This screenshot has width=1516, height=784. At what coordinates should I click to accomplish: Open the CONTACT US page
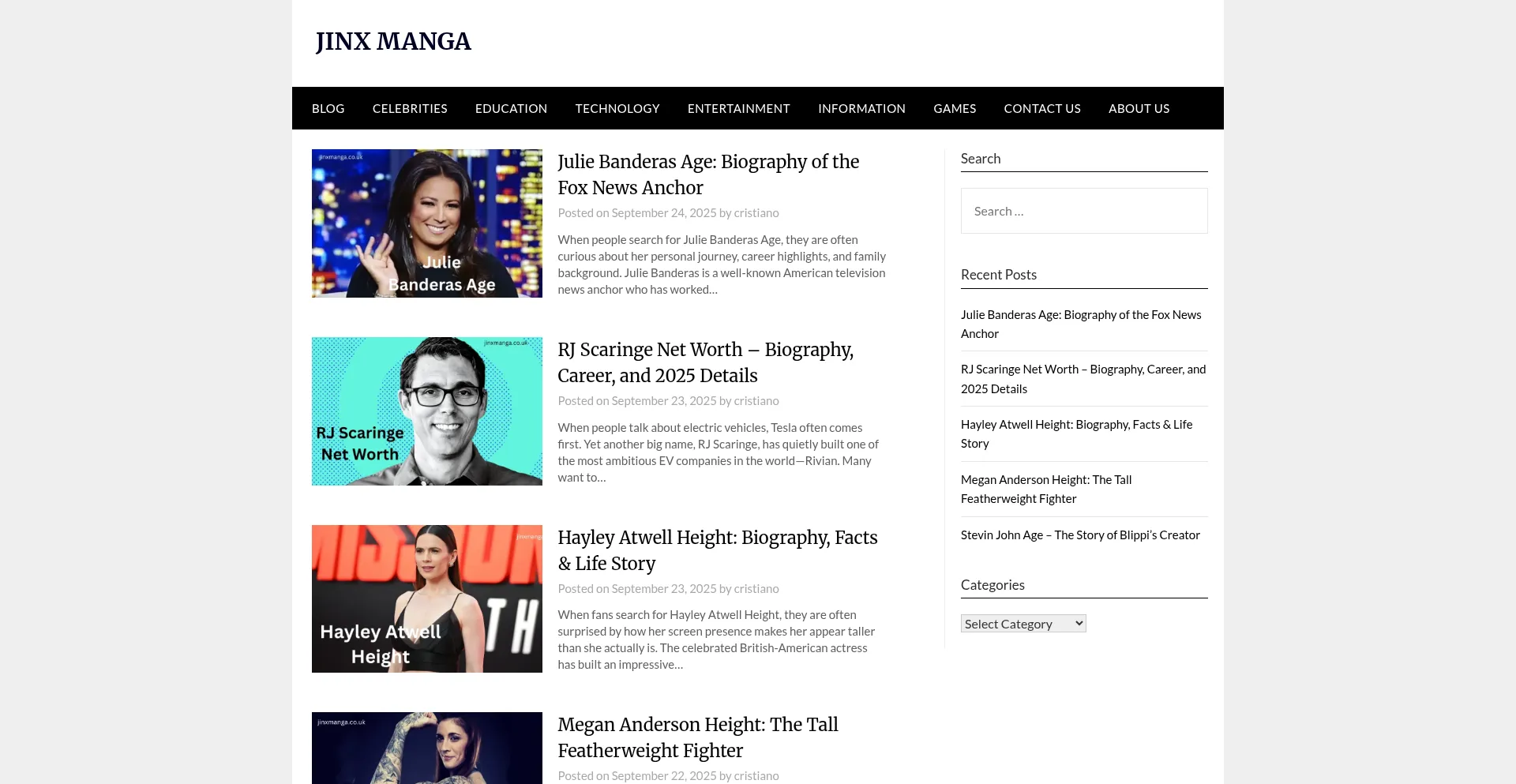pyautogui.click(x=1042, y=108)
